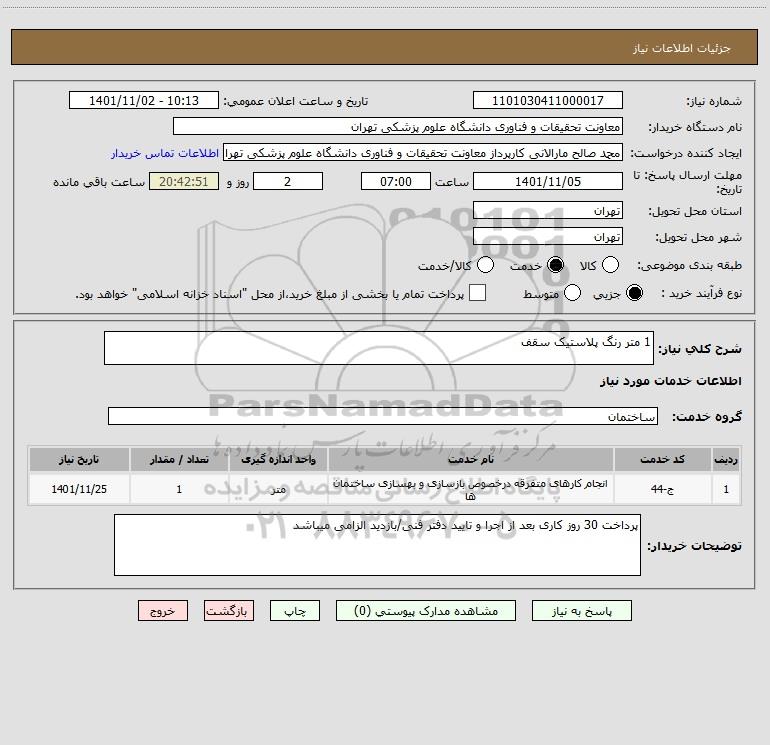Viewport: 770px width, 745px height.
Task: Click the unit cell متر
Action: (x=278, y=489)
